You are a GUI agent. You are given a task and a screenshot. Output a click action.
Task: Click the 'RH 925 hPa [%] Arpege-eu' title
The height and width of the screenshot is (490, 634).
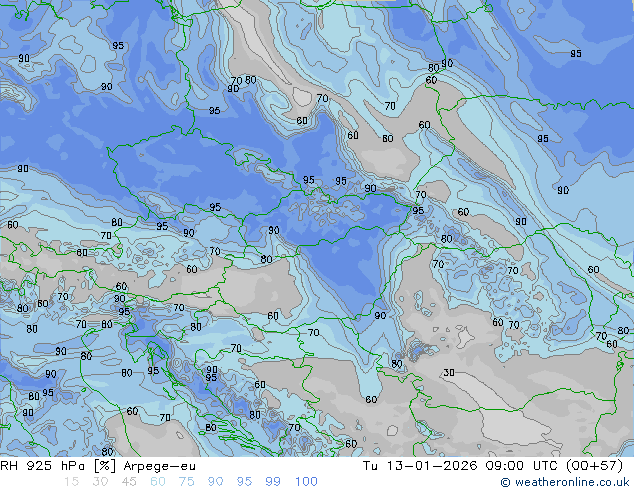[x=98, y=466]
